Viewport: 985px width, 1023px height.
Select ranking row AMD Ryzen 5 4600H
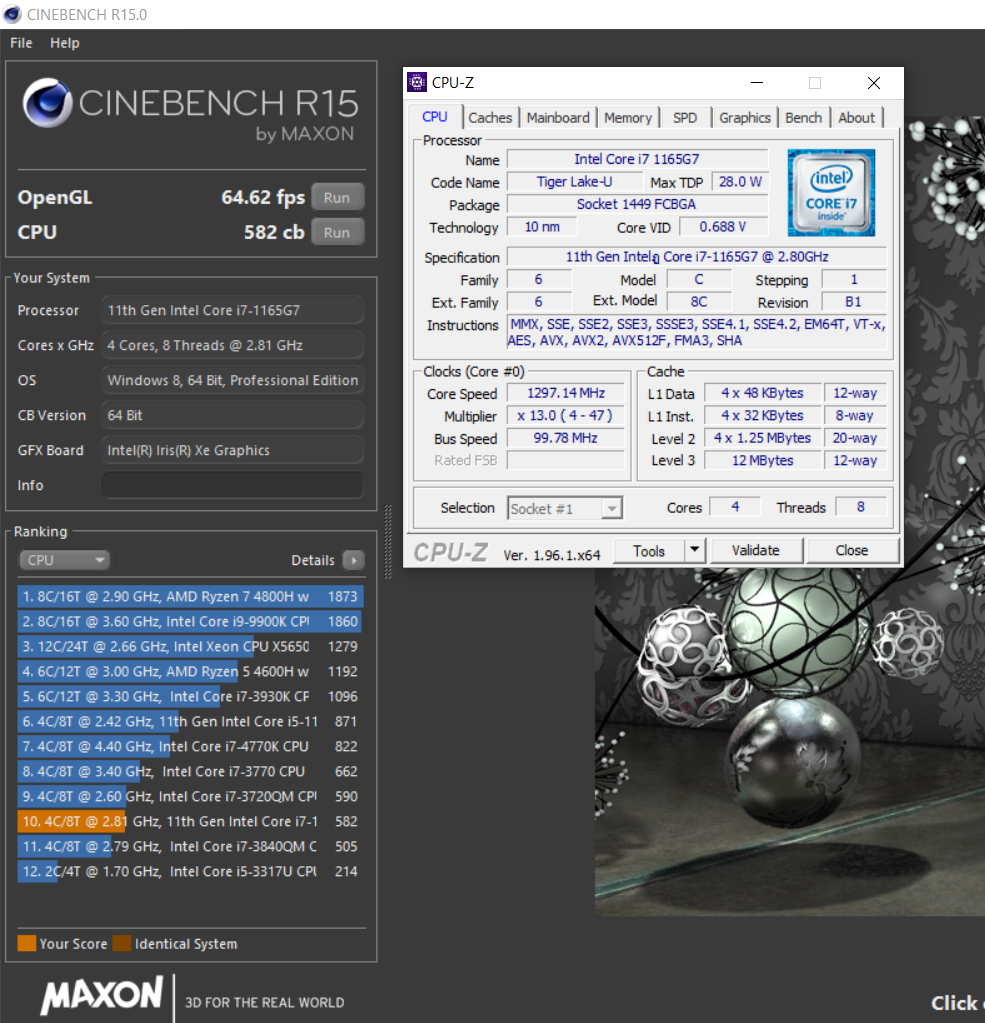coord(190,671)
